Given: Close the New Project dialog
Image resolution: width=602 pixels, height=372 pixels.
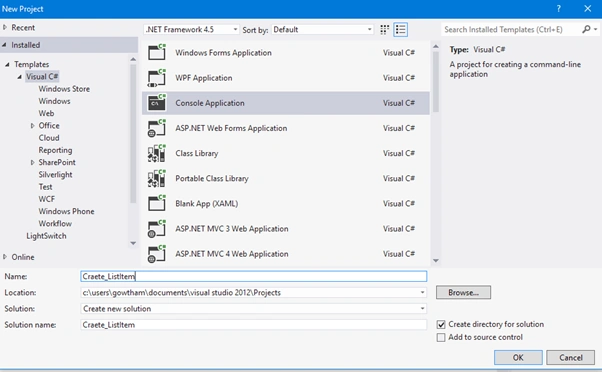Looking at the screenshot, I should [x=587, y=8].
